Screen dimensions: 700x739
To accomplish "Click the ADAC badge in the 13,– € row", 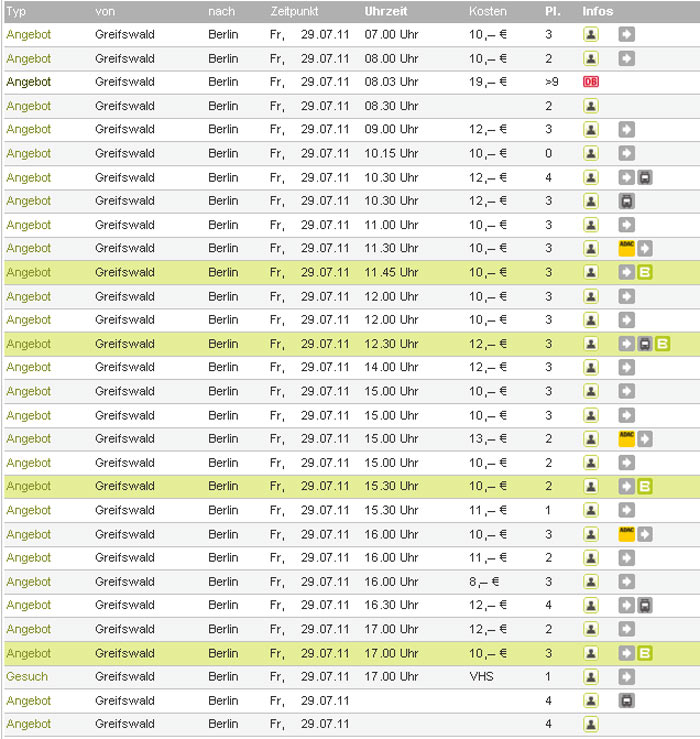I will (626, 438).
